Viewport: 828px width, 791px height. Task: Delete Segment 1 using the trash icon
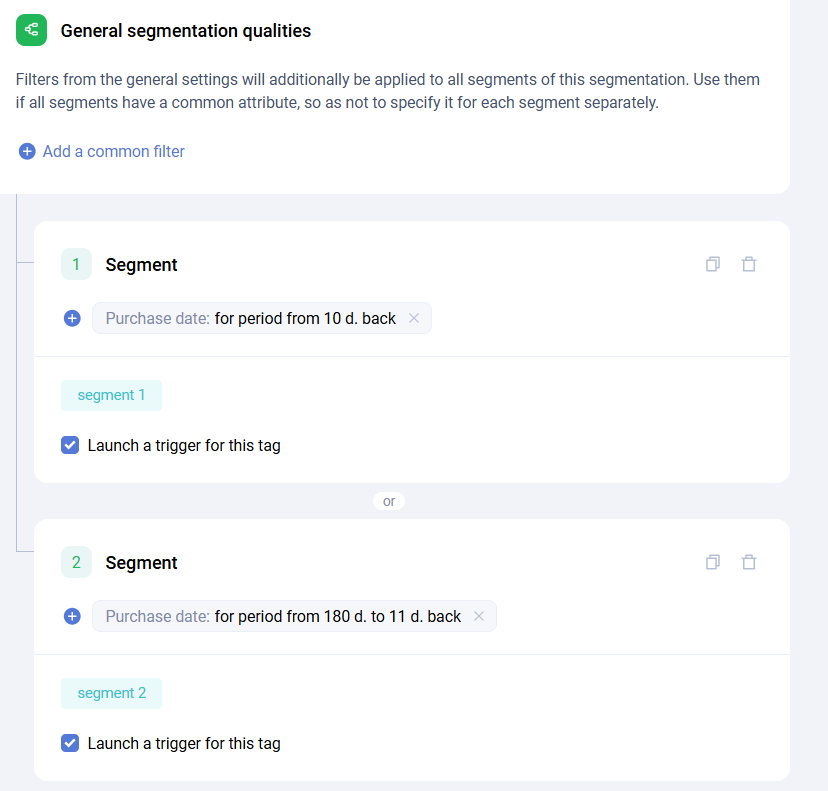coord(749,265)
